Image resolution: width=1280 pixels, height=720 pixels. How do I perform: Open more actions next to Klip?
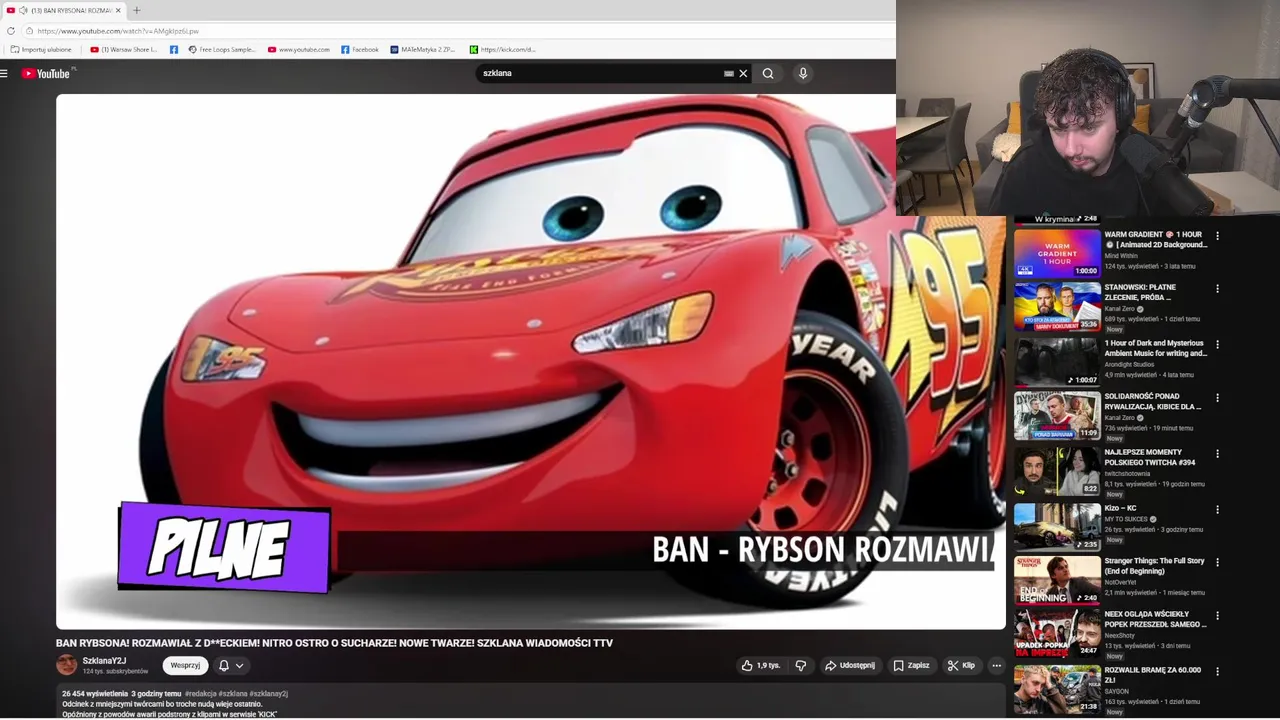pos(996,665)
